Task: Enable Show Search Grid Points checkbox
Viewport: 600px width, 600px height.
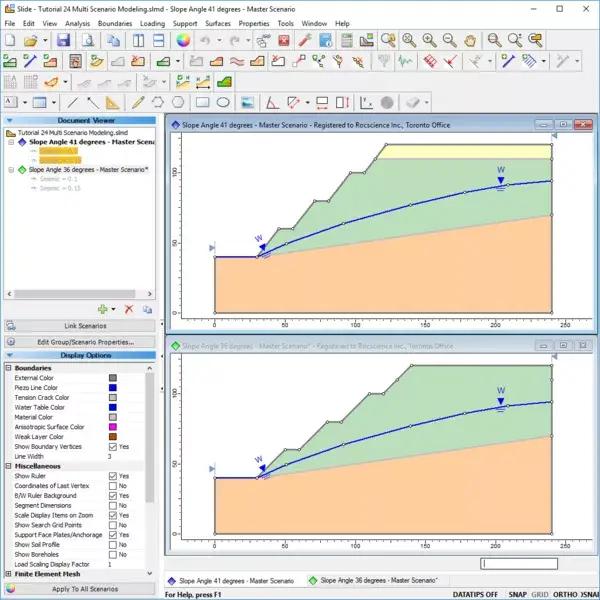Action: pos(113,525)
